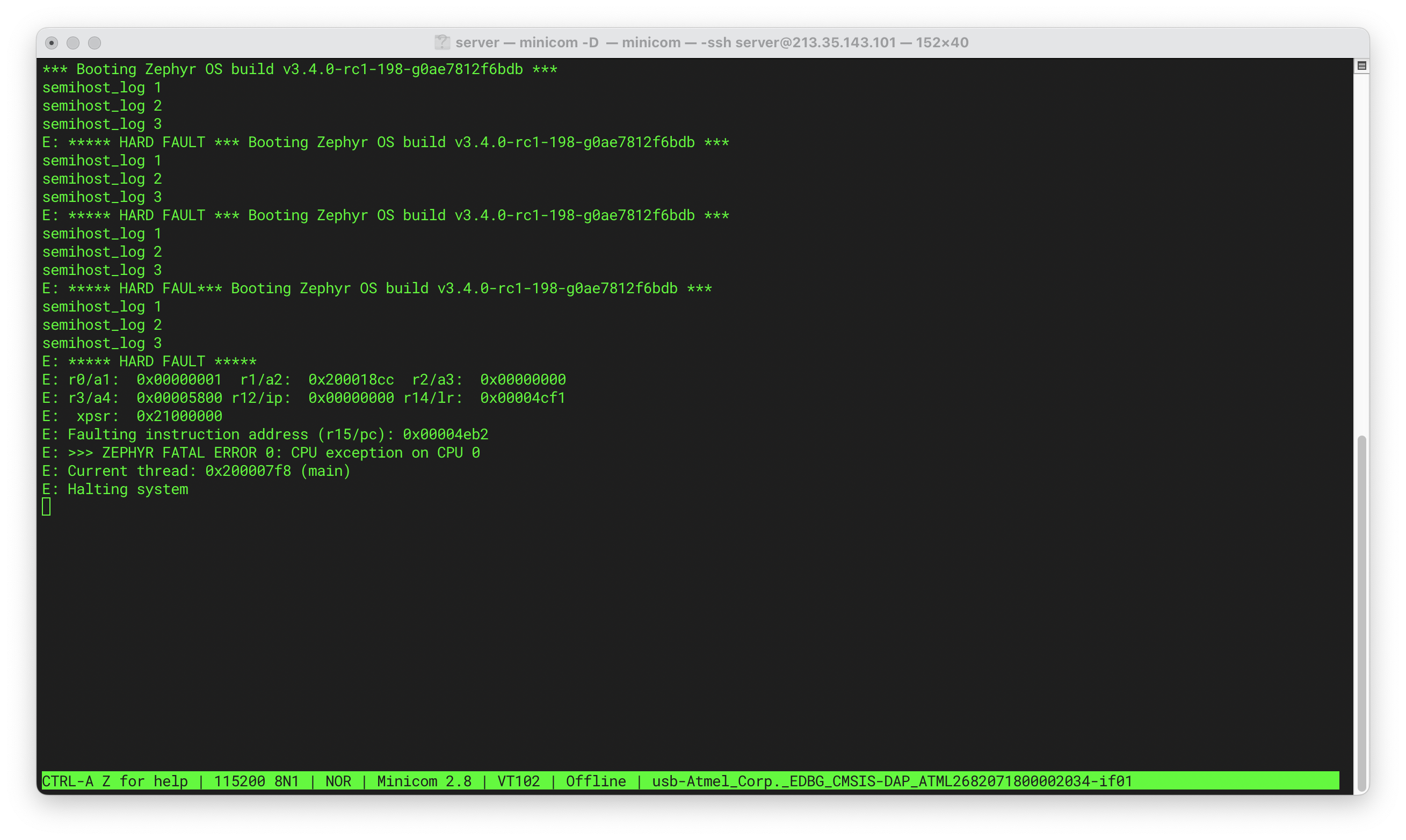Click the gray close window button
The width and height of the screenshot is (1406, 840).
(x=52, y=43)
